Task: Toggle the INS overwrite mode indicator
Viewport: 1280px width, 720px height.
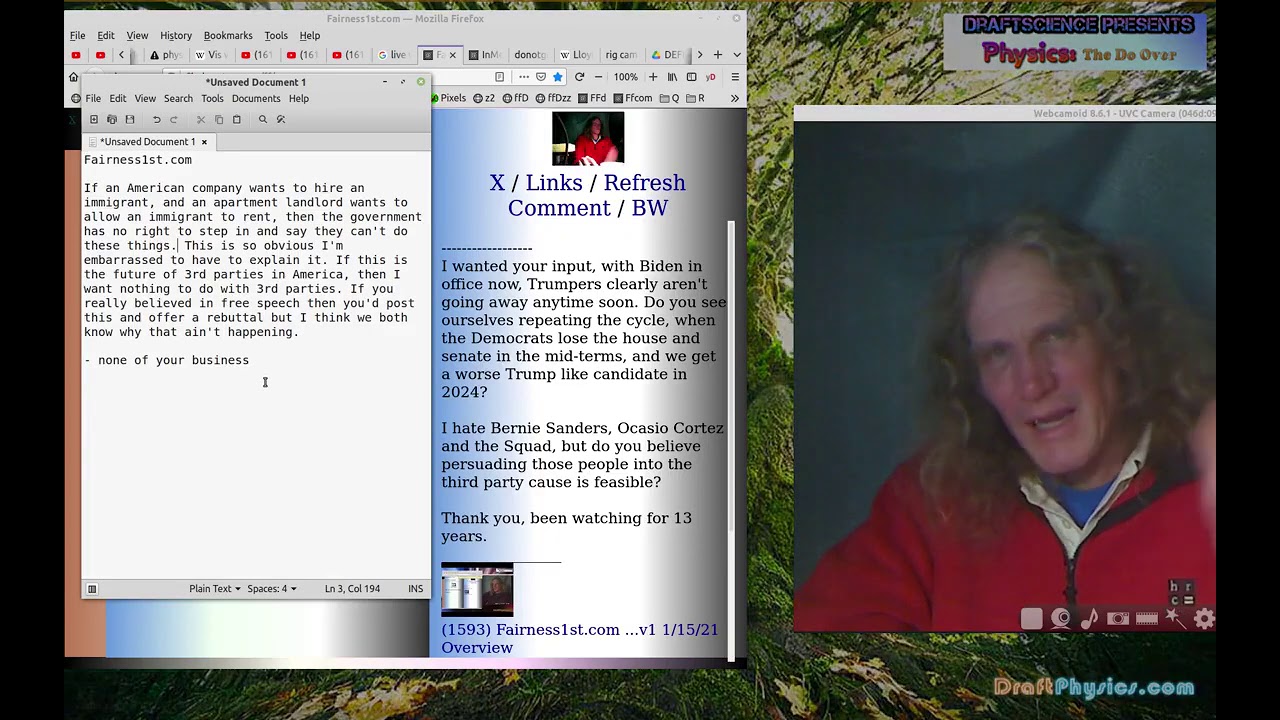Action: [415, 589]
